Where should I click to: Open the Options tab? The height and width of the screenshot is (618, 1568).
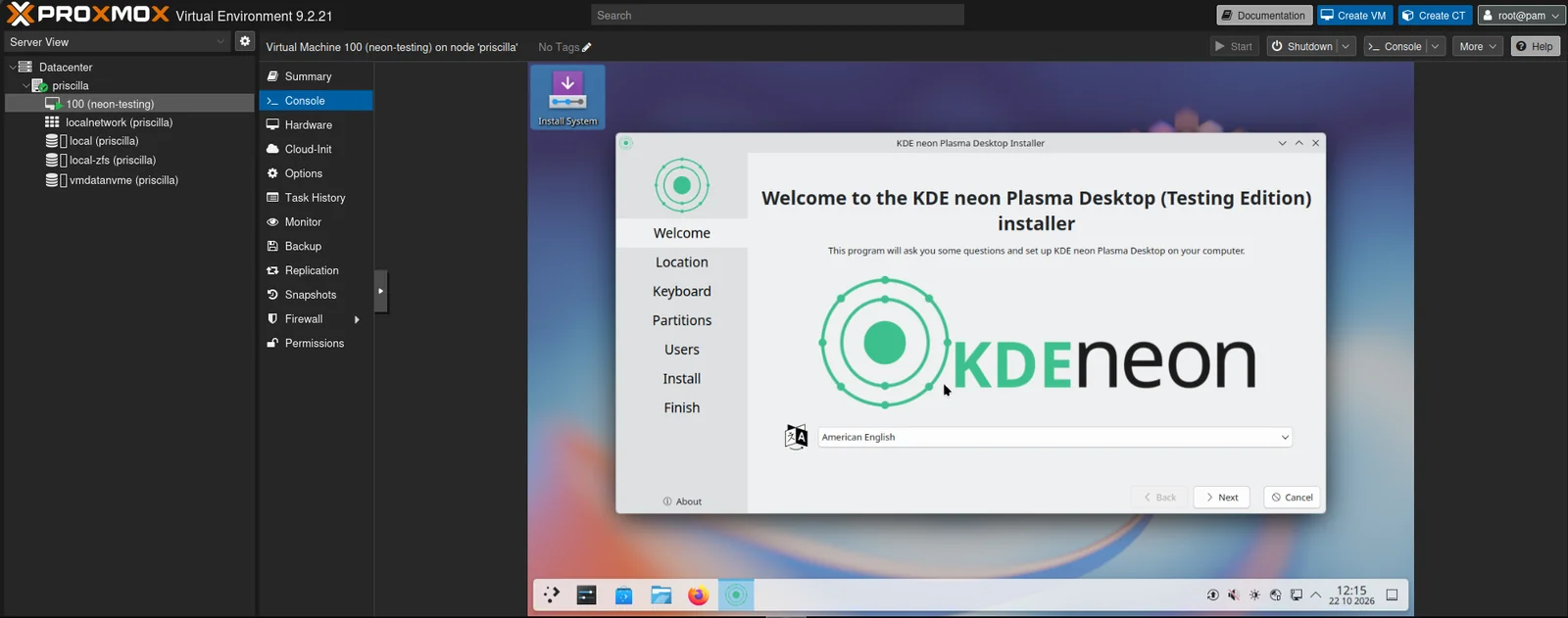click(316, 173)
